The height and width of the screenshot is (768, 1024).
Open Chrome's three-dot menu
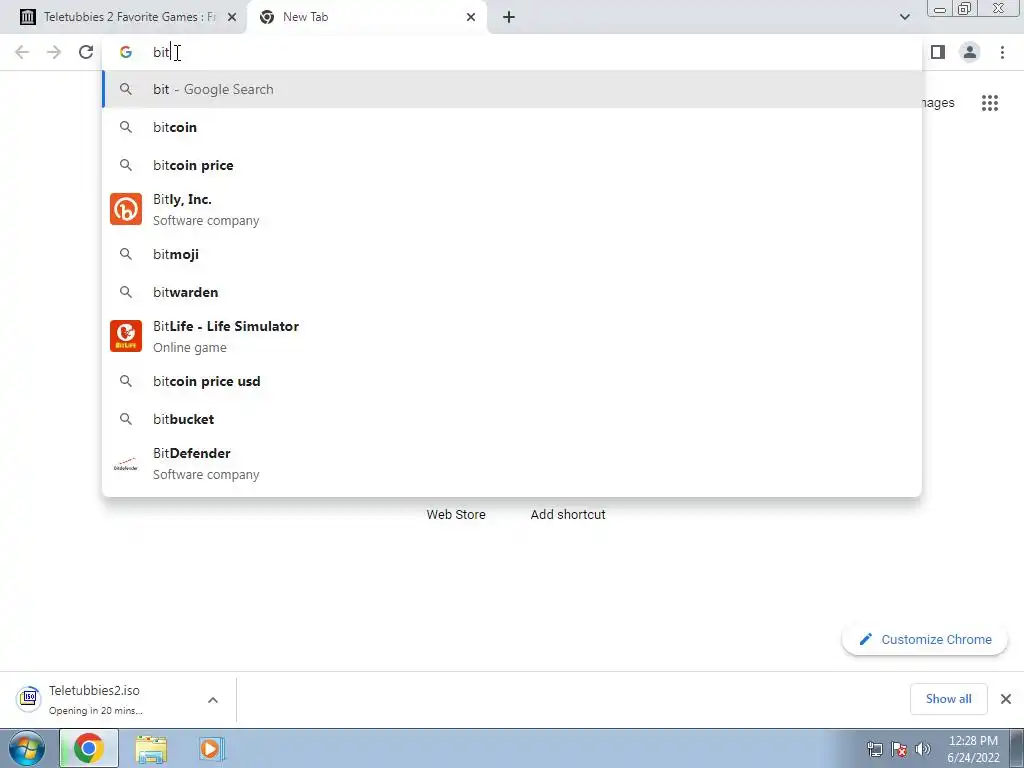[1002, 52]
